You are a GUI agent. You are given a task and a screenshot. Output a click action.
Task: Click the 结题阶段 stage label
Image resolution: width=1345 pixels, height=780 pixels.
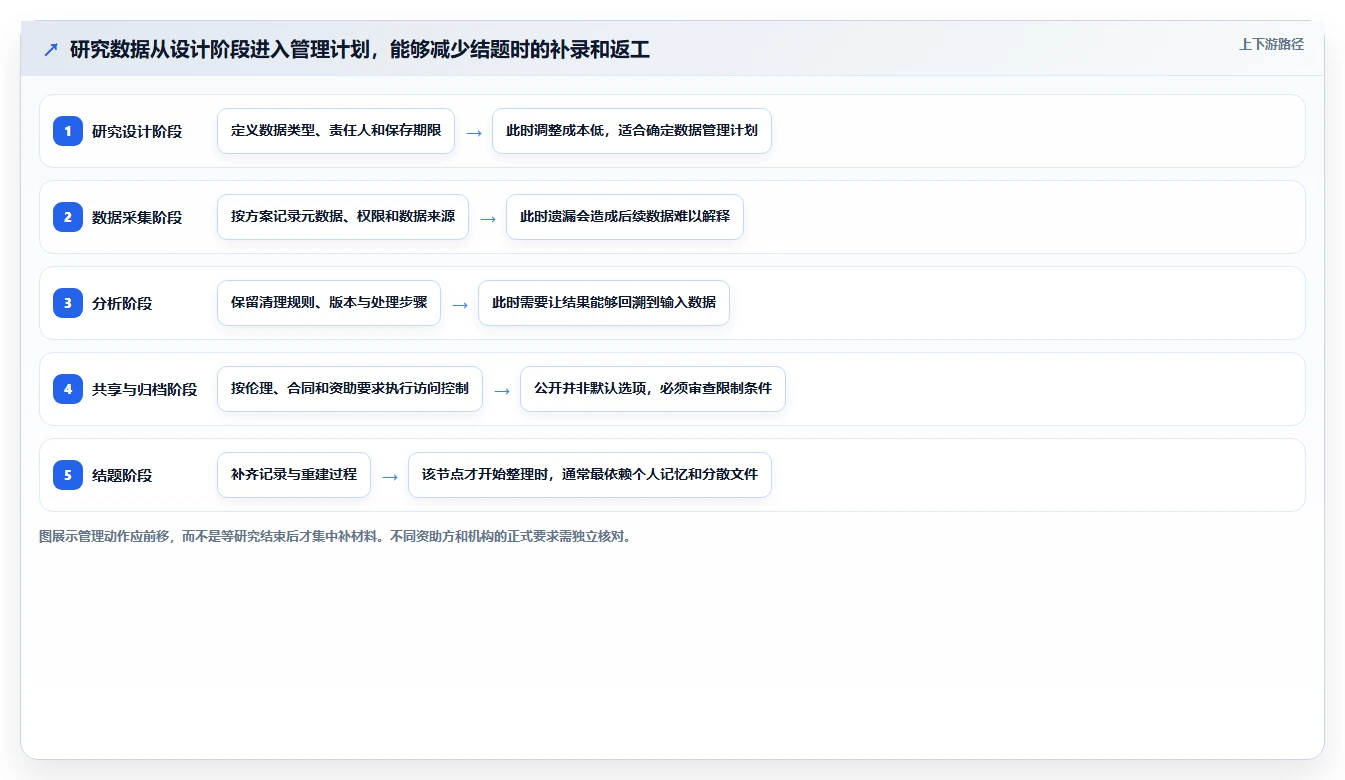[x=122, y=475]
